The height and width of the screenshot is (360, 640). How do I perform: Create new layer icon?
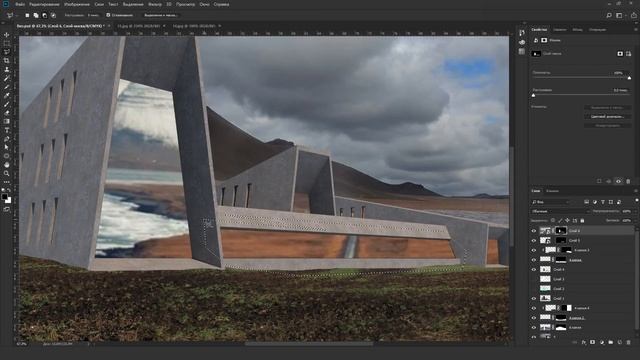point(619,342)
